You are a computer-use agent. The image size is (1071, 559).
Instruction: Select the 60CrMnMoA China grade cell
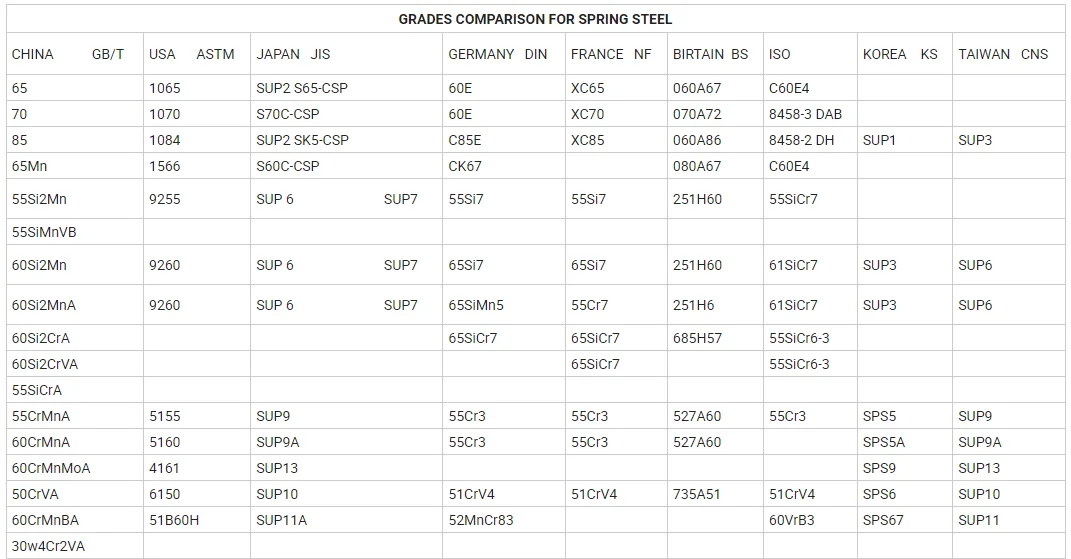[x=75, y=468]
